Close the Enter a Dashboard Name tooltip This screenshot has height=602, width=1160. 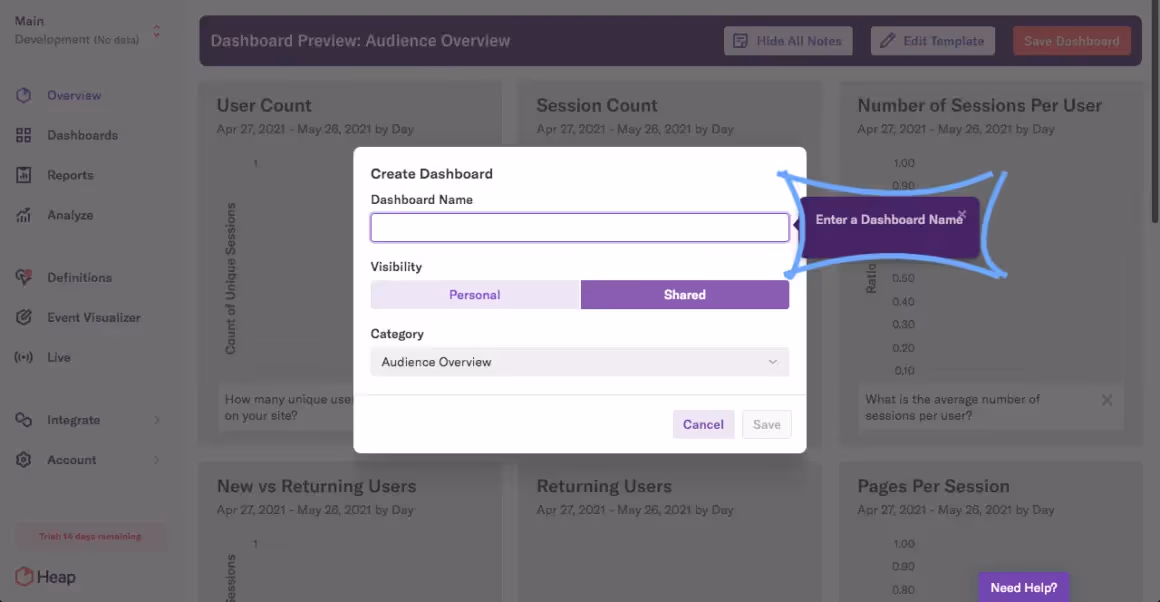pos(962,214)
